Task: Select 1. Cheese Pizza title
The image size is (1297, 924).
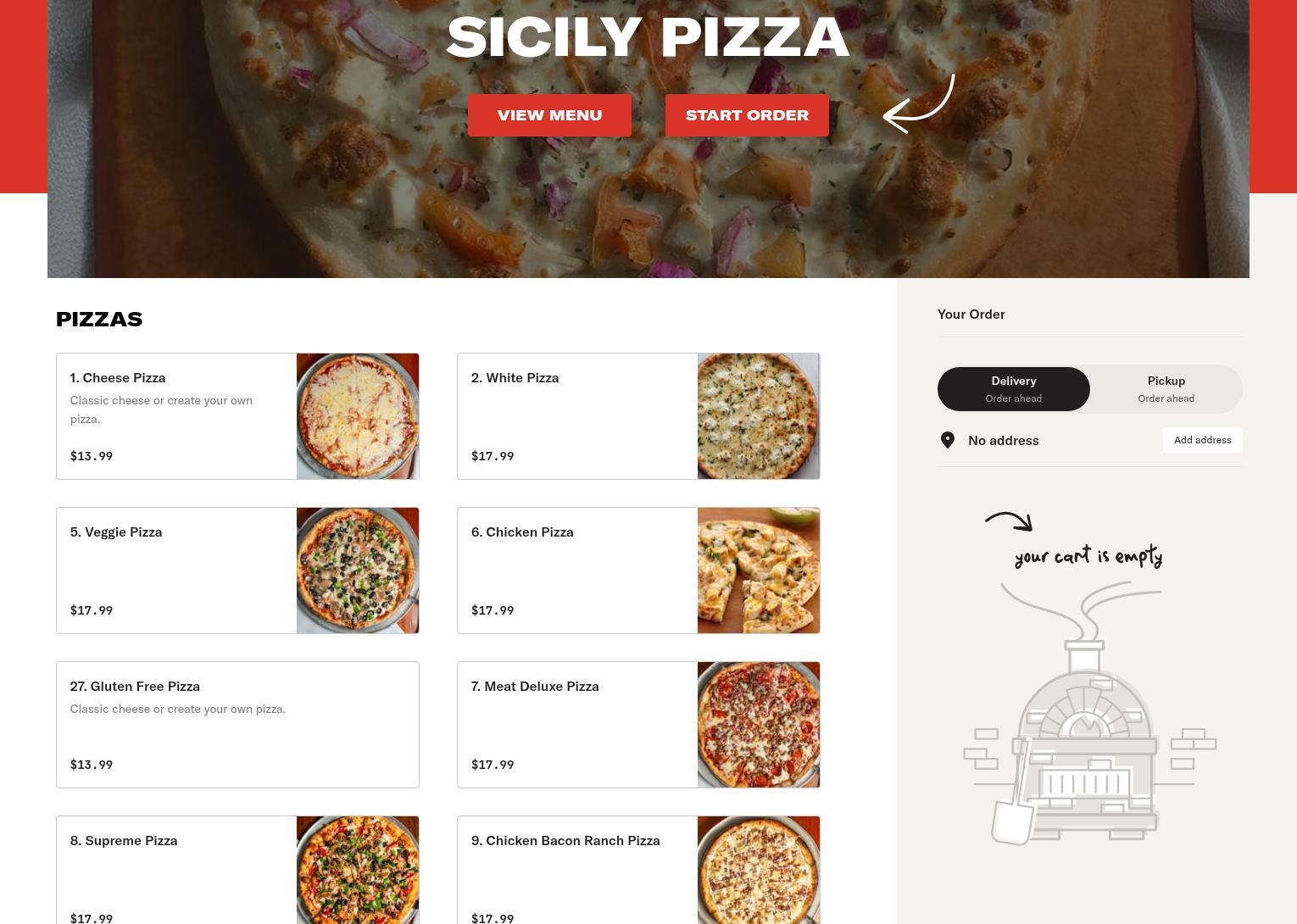Action: tap(118, 378)
